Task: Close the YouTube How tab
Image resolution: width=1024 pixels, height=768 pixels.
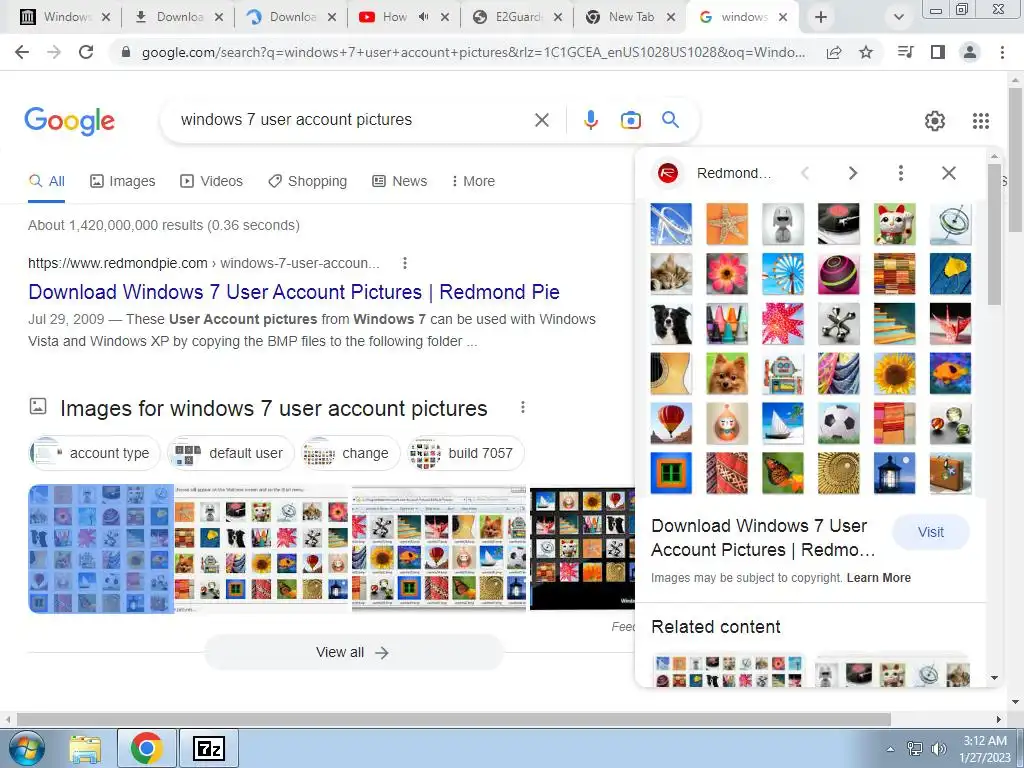Action: click(x=445, y=18)
